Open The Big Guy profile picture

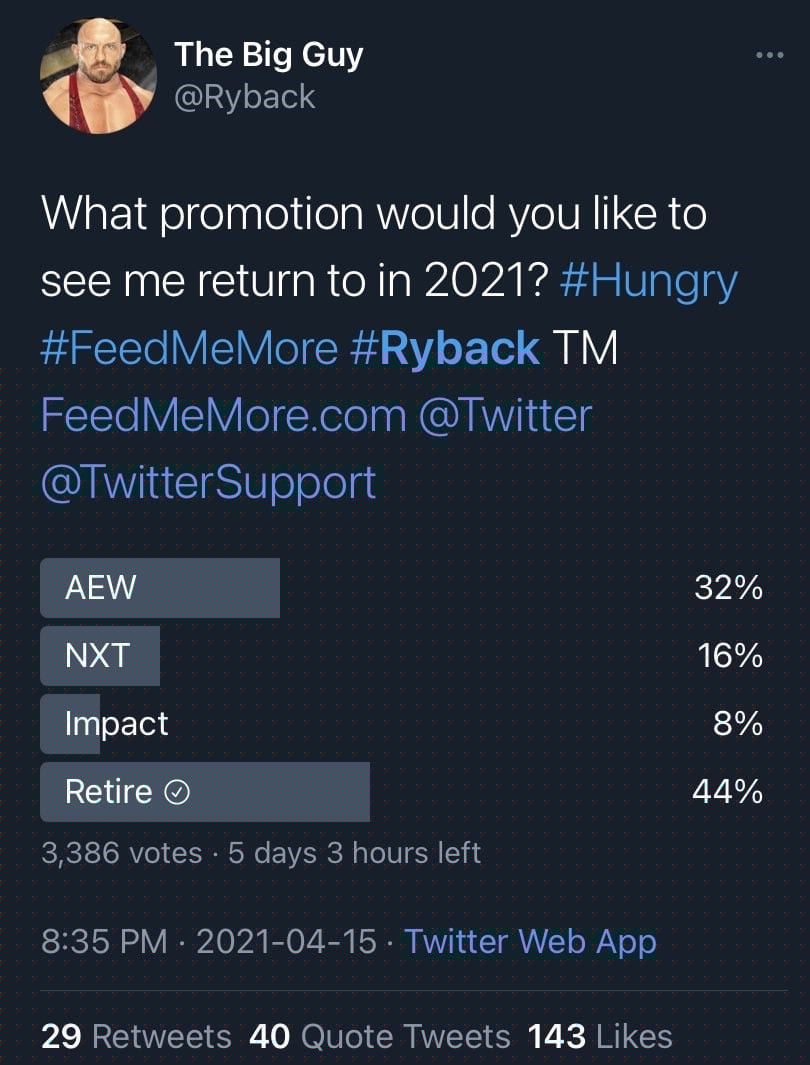click(x=98, y=75)
